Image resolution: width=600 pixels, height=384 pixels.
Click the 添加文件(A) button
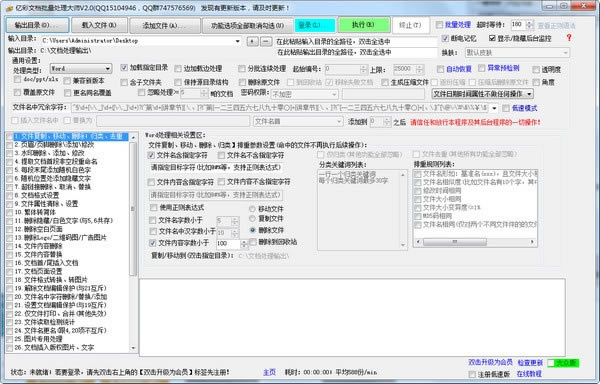click(x=165, y=25)
